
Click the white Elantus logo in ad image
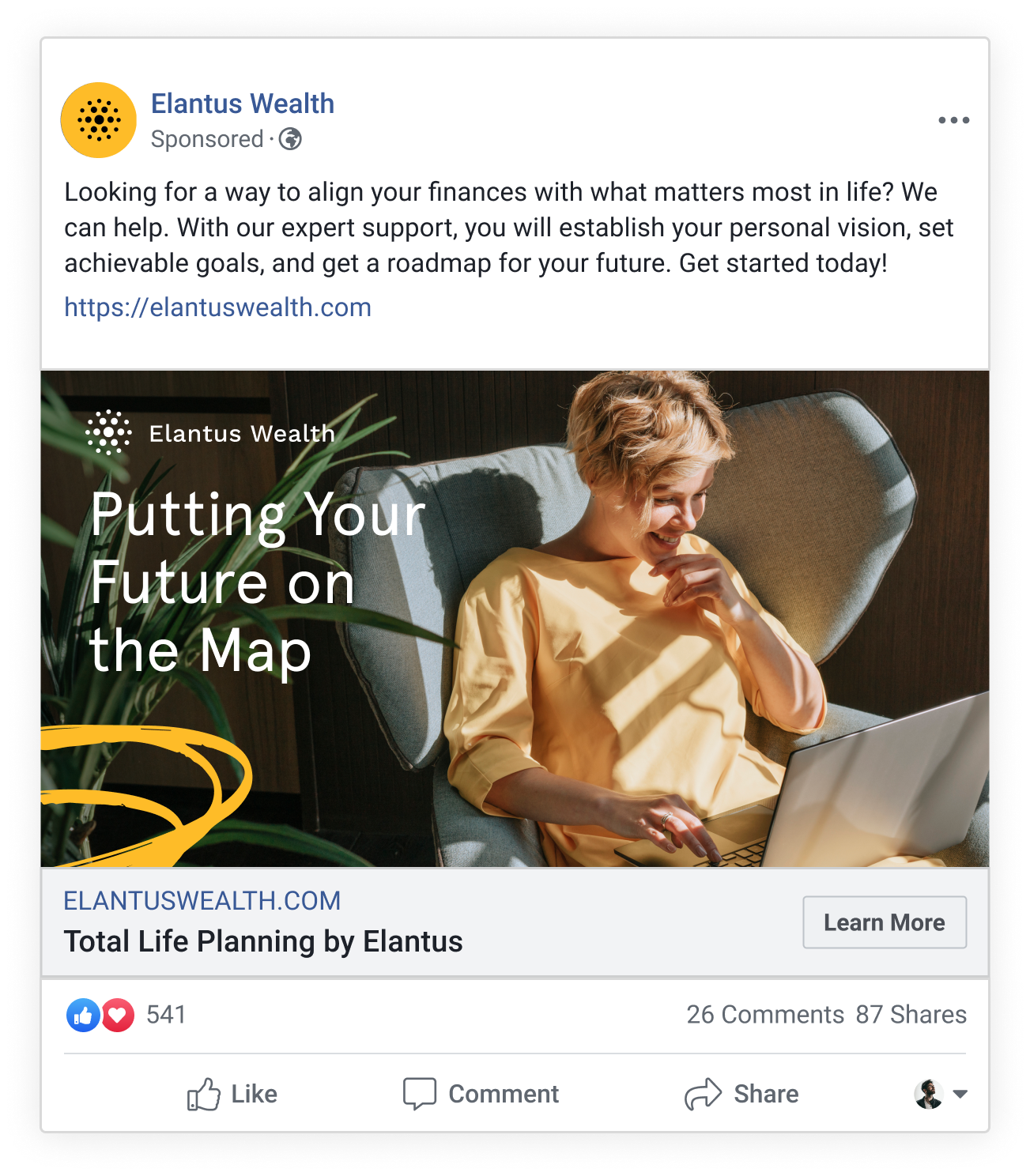[x=108, y=432]
